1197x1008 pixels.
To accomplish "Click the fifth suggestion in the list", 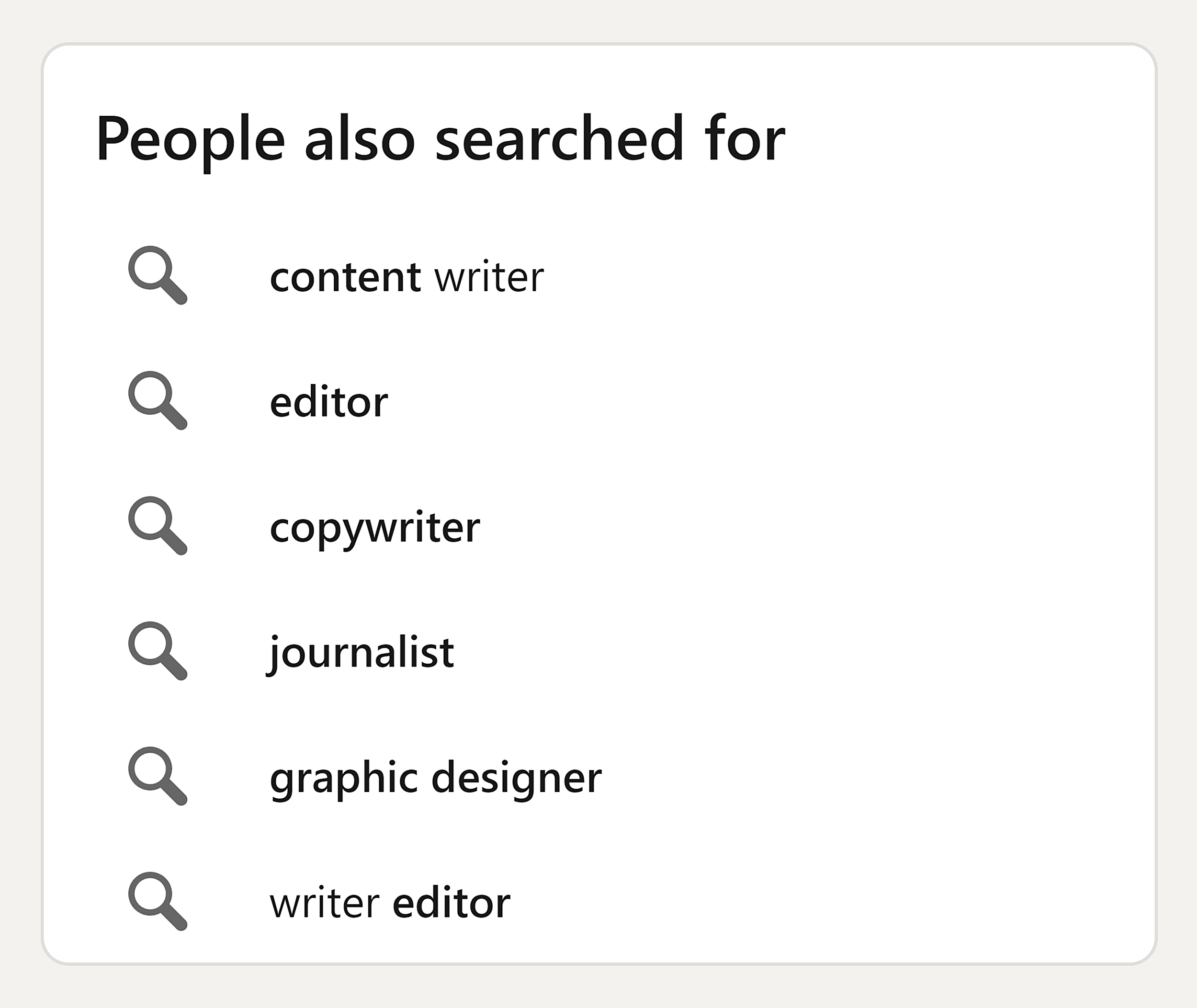I will [x=436, y=776].
